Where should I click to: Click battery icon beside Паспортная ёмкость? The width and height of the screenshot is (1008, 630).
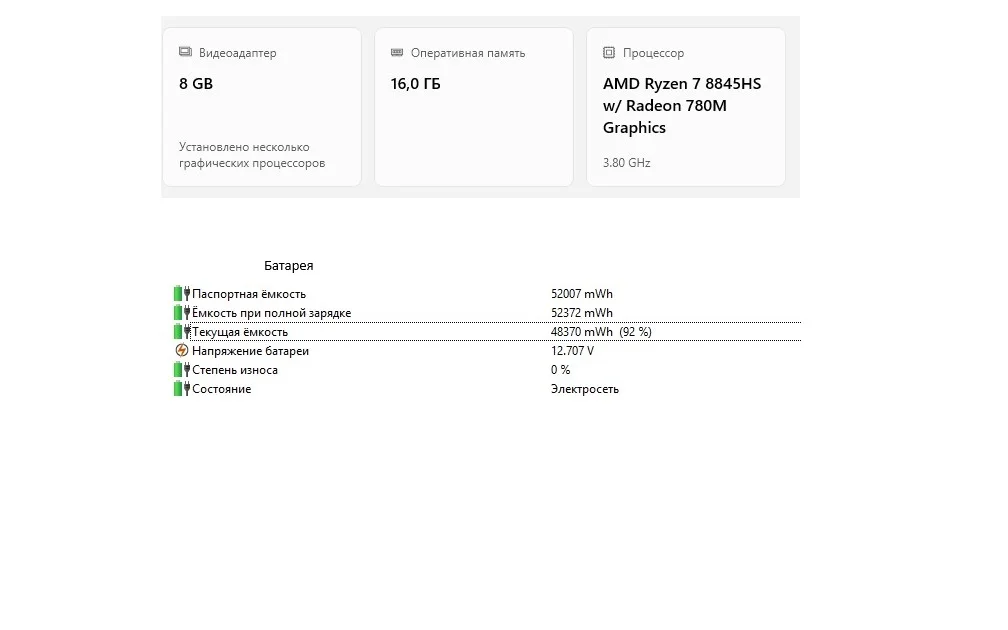(x=182, y=294)
